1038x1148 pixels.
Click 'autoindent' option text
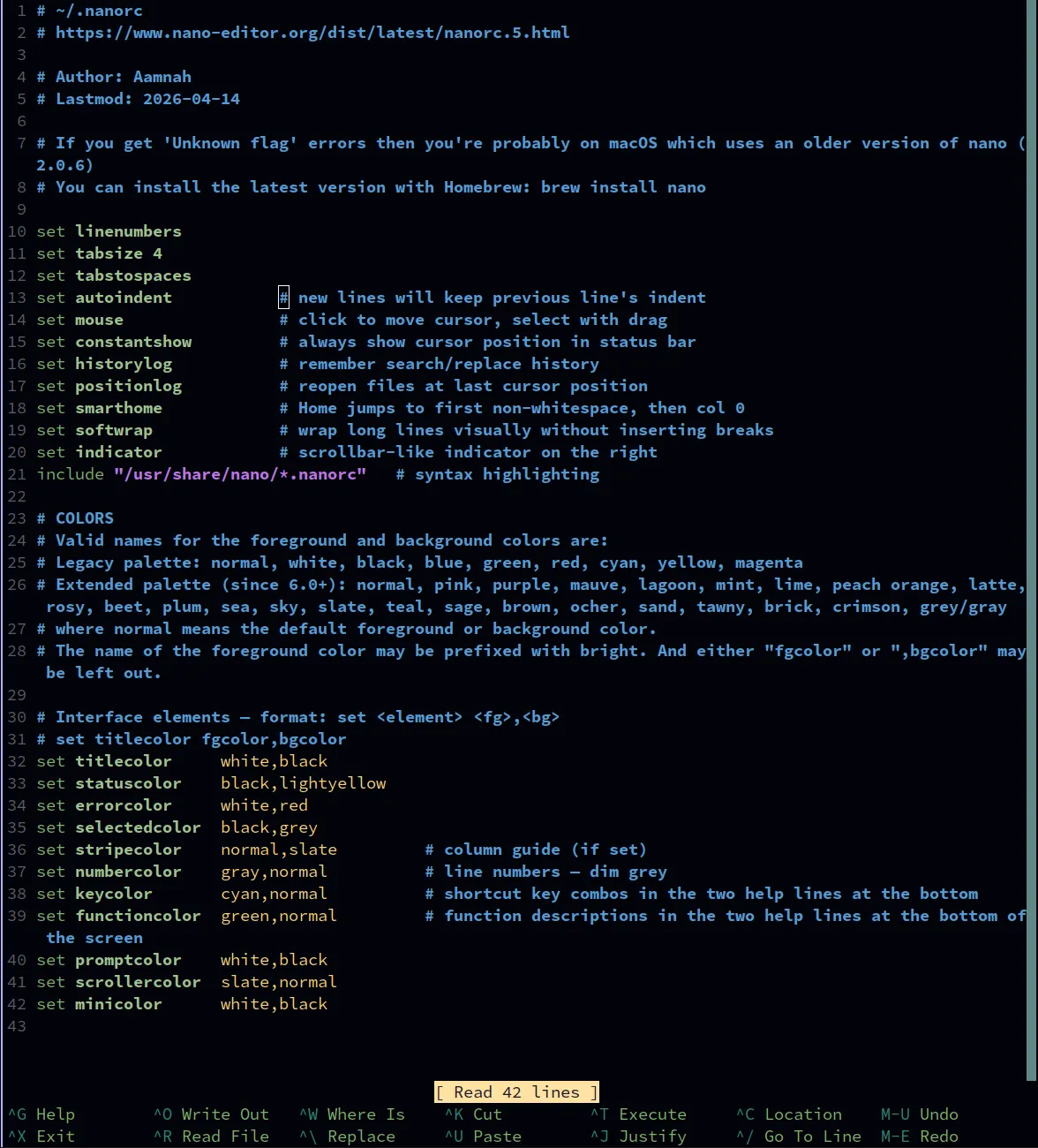124,298
